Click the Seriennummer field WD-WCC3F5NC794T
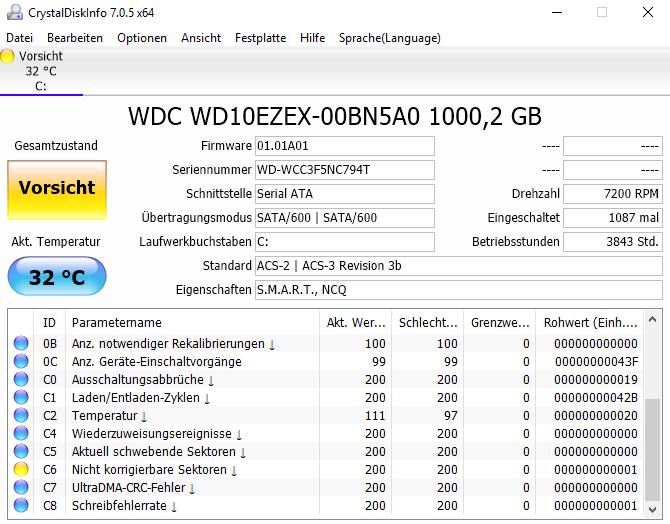Image resolution: width=670 pixels, height=524 pixels. (345, 170)
